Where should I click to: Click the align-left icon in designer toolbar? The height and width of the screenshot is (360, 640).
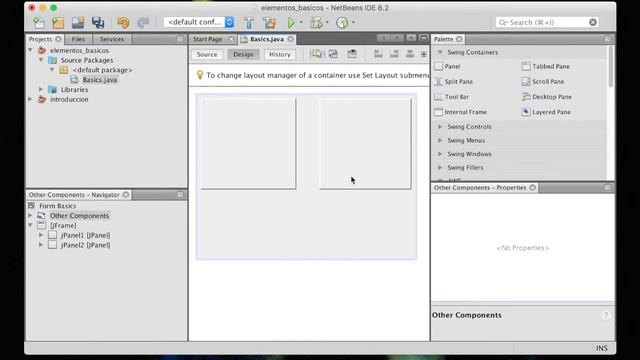tap(378, 54)
